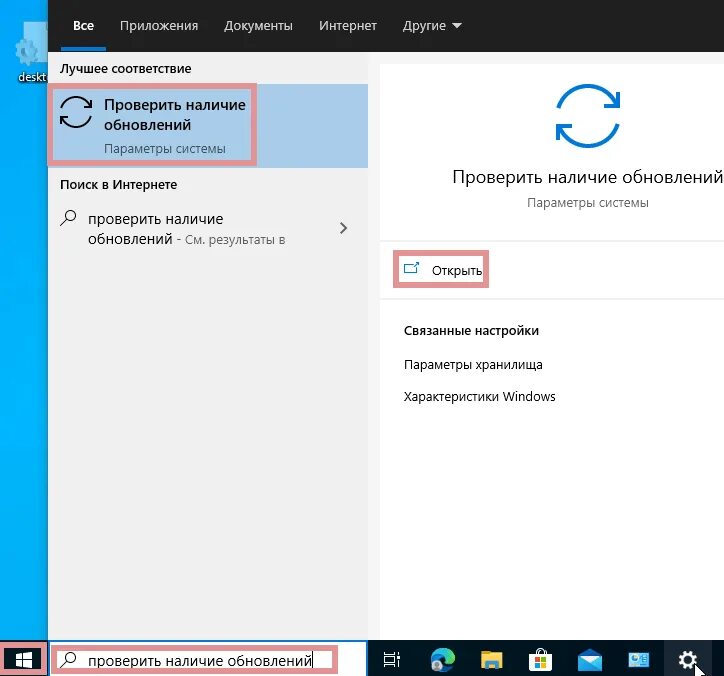Click 'Параметры системы' under preview title
This screenshot has width=724, height=676.
click(588, 203)
